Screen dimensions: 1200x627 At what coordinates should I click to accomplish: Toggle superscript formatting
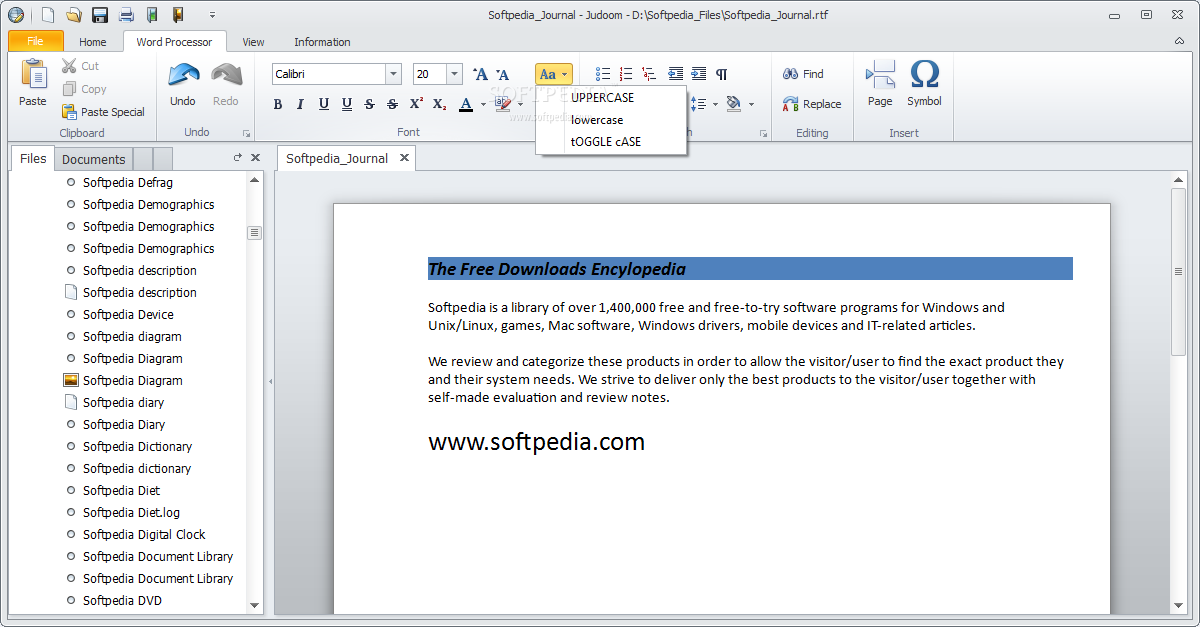coord(416,104)
